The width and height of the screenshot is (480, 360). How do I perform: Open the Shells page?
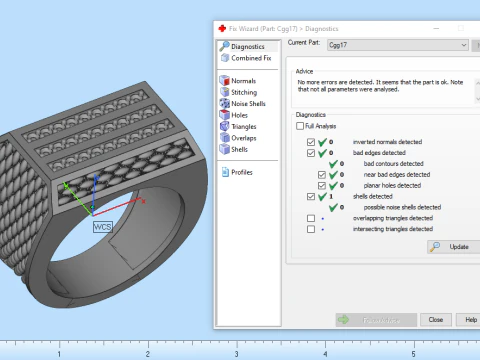[239, 149]
